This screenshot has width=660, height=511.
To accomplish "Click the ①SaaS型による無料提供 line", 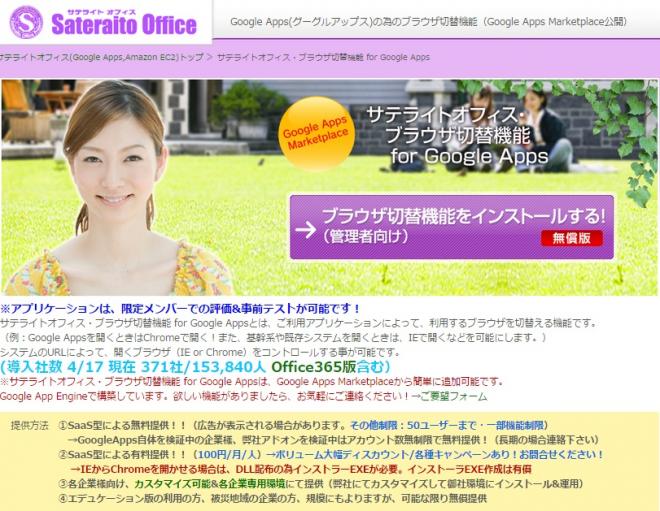I will [301, 426].
